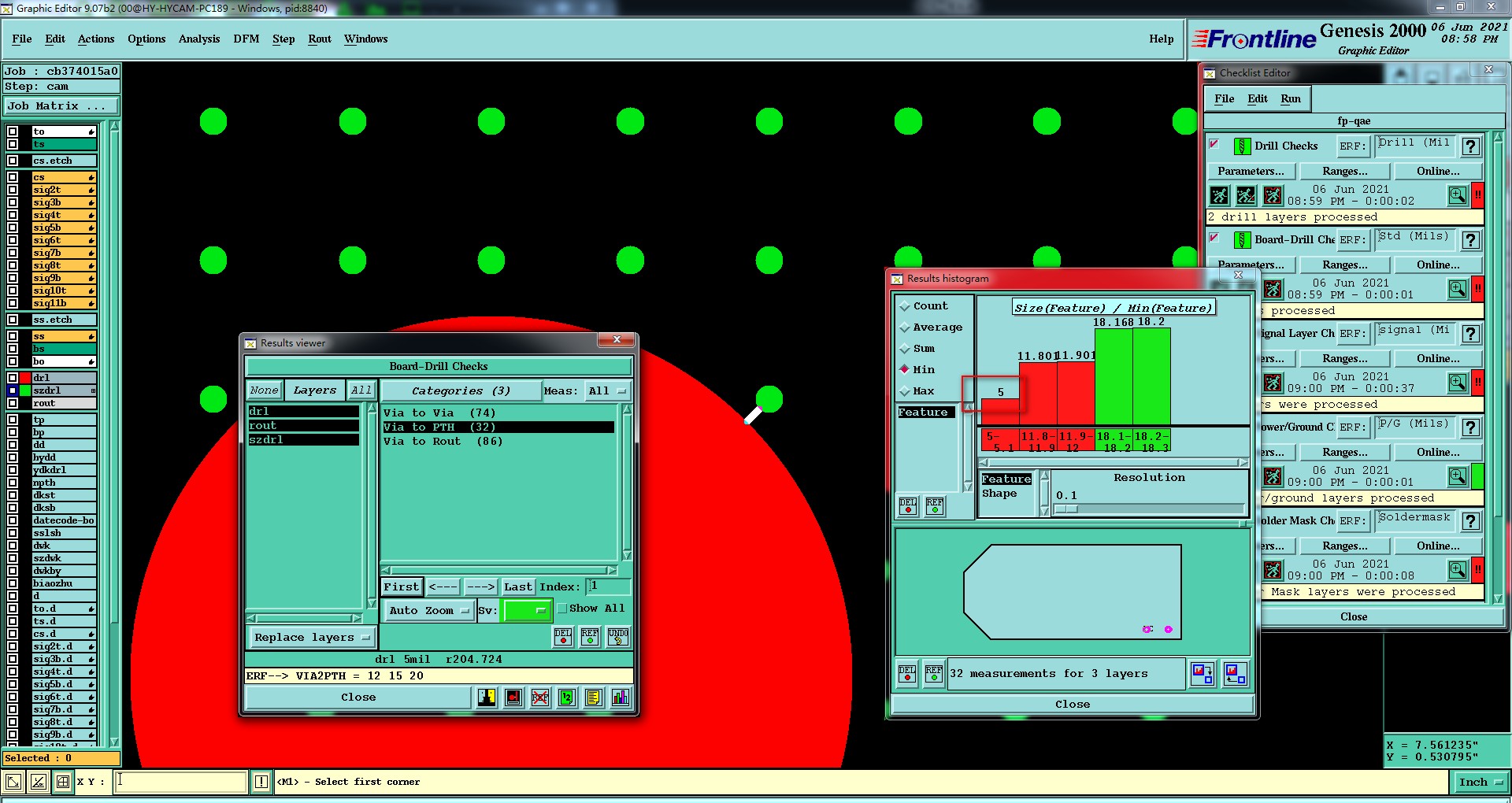Open the Meas: All dropdown

pos(607,391)
